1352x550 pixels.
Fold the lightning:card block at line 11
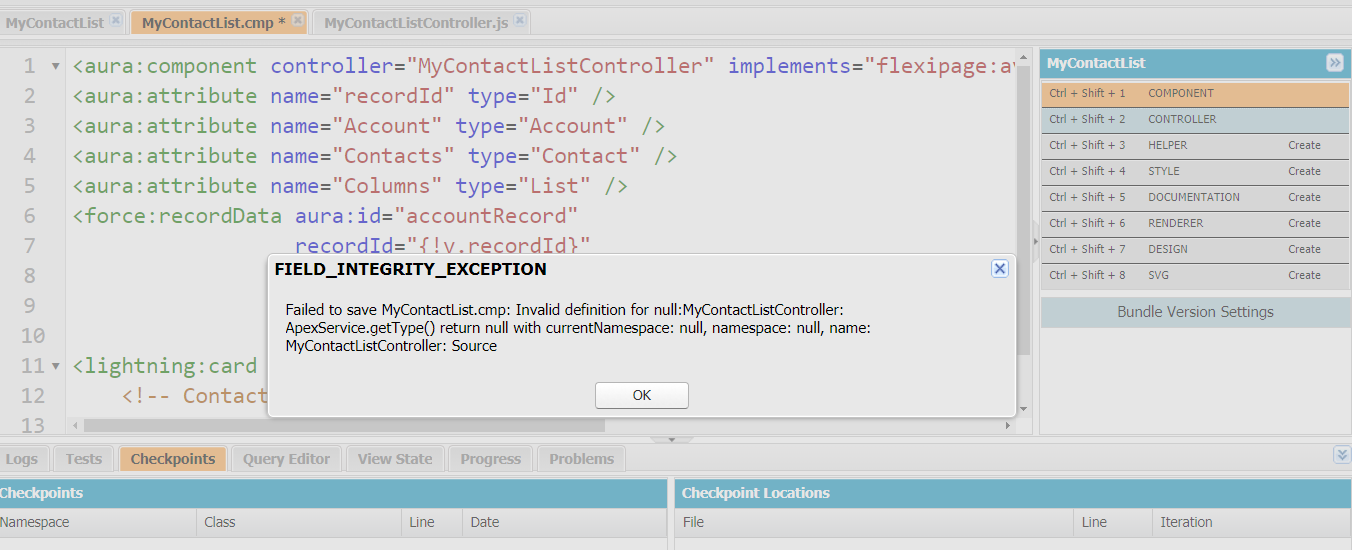[56, 367]
